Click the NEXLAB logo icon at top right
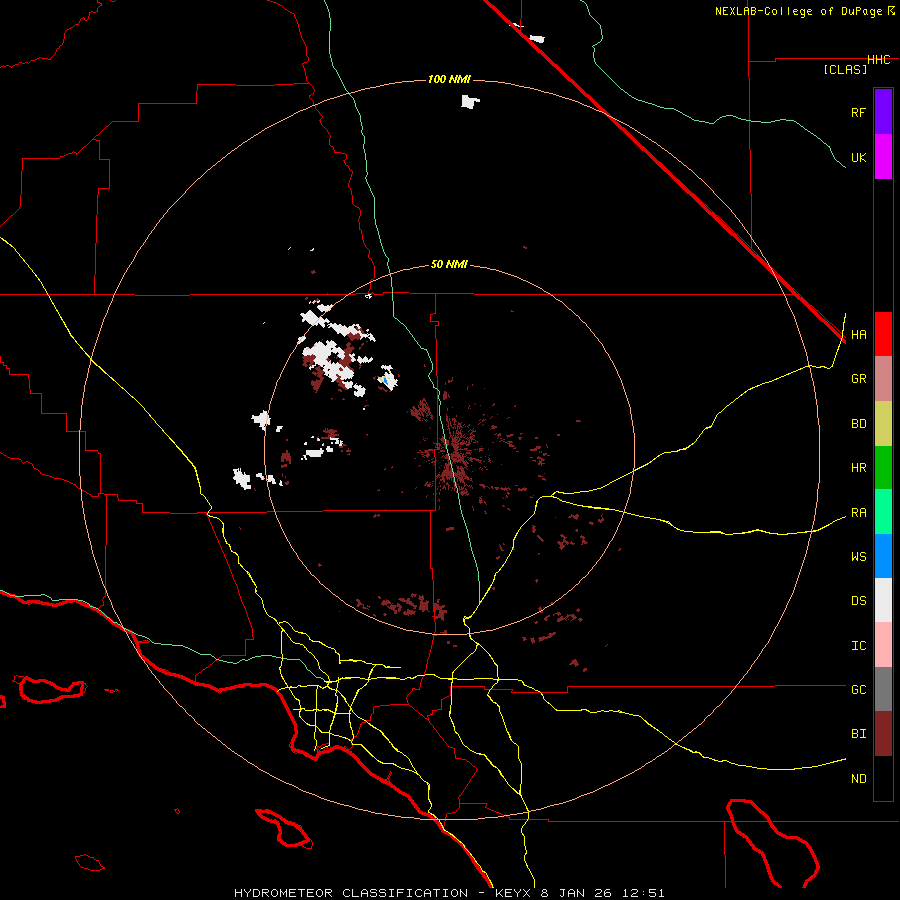This screenshot has height=900, width=900. pyautogui.click(x=891, y=11)
